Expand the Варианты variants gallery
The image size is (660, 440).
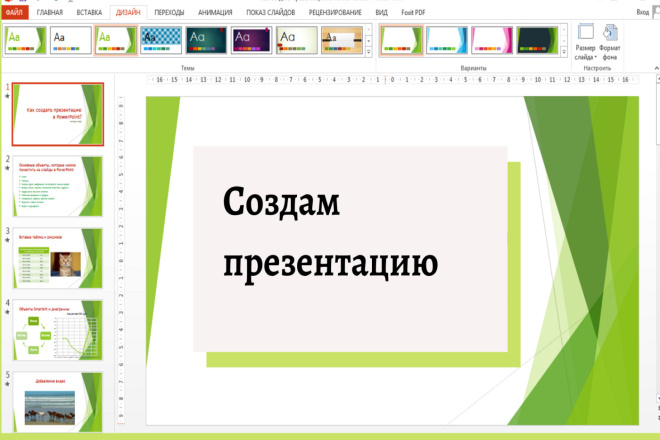(564, 52)
